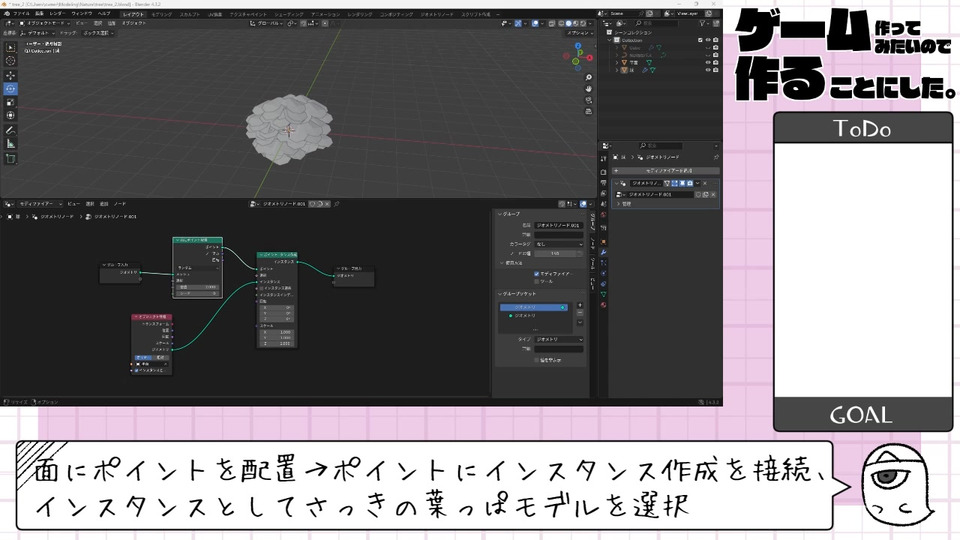Open the object data tab icon in Properties
Image resolution: width=960 pixels, height=540 pixels.
point(603,294)
